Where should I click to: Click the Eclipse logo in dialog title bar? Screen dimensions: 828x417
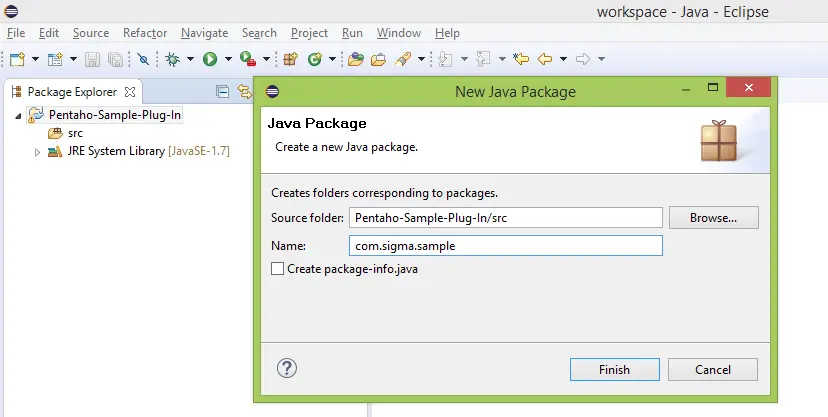click(x=272, y=91)
